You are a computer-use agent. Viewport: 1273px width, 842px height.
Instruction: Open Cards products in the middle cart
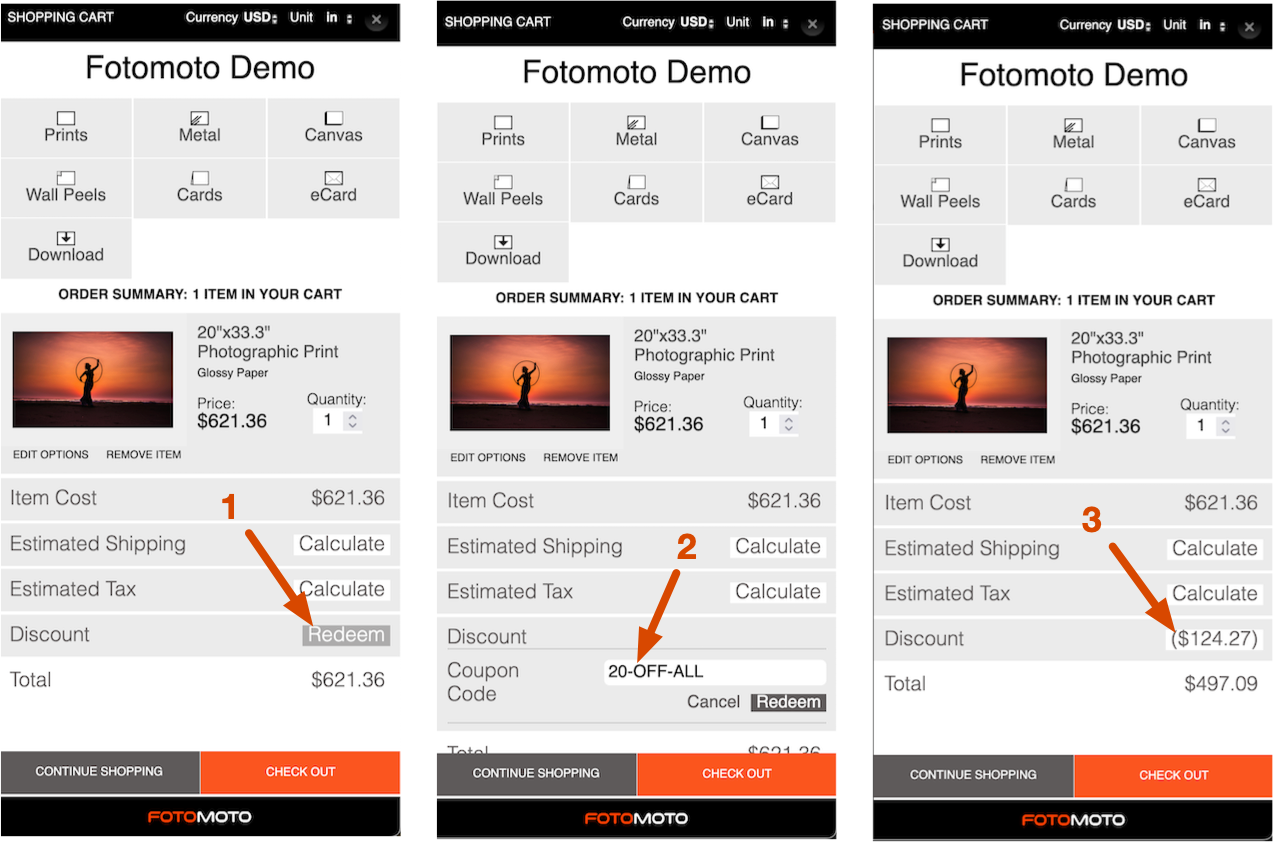(637, 191)
